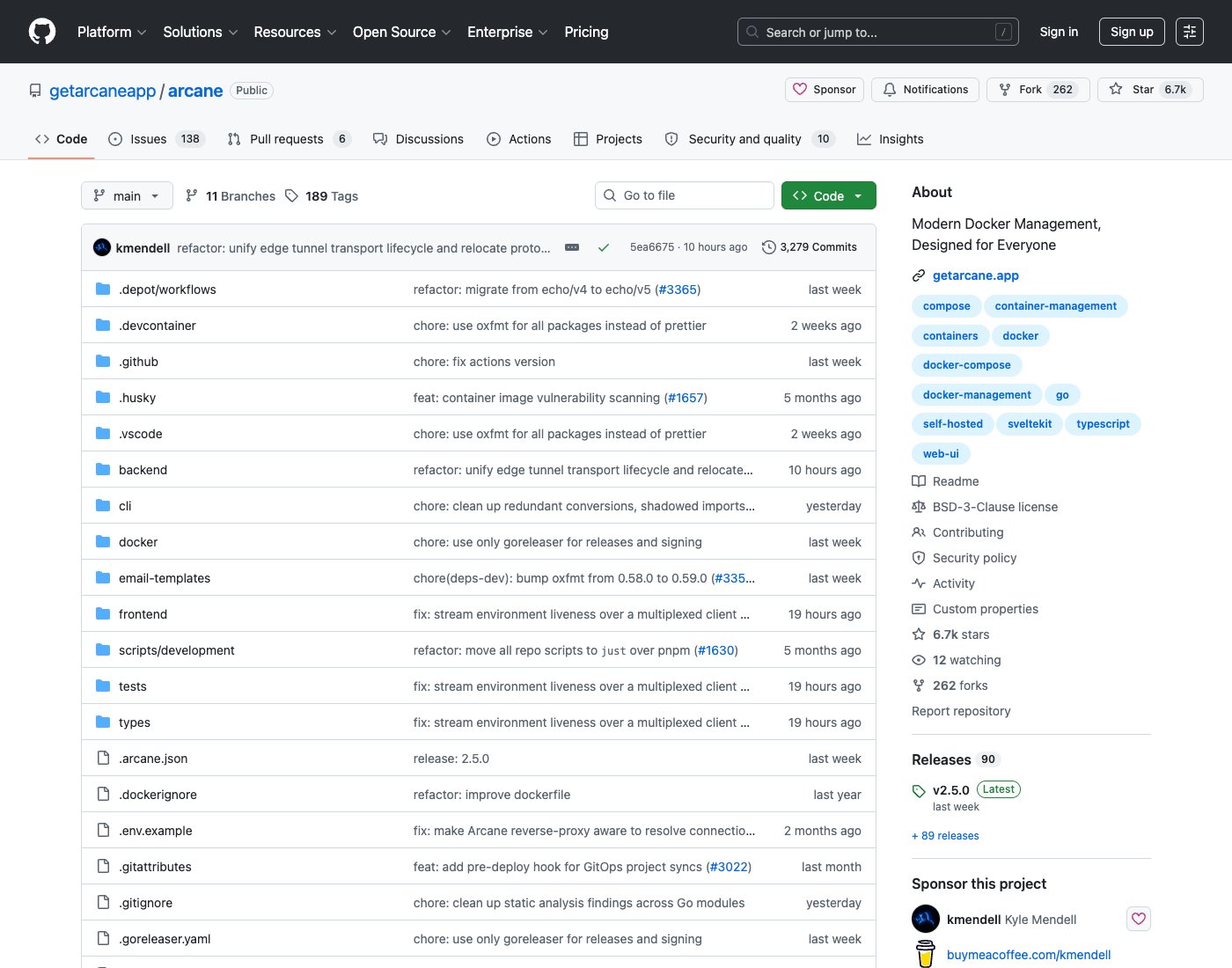
Task: Open the Security and quality tab
Action: 749,139
